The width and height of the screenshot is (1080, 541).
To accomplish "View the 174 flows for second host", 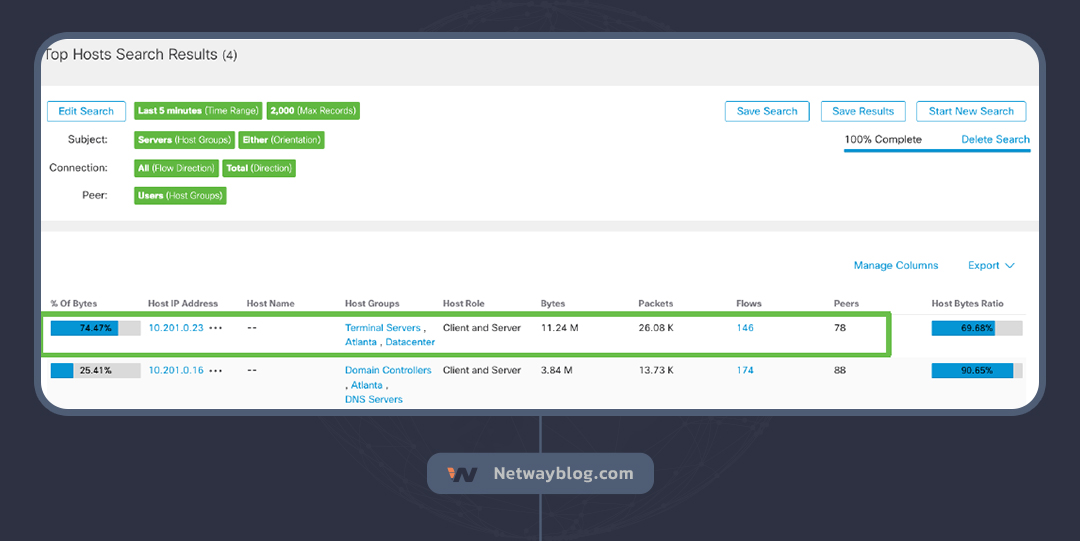I will (745, 370).
